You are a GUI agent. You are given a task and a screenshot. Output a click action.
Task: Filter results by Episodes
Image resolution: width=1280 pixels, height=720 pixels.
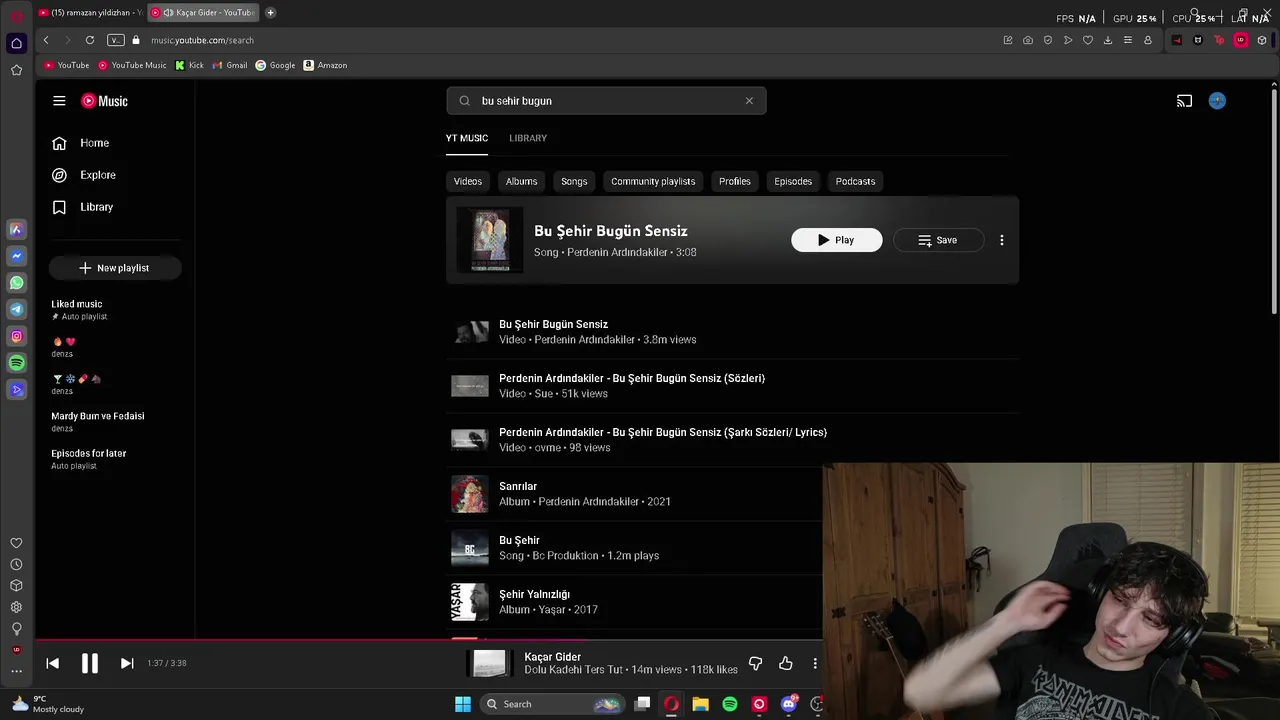pos(793,181)
